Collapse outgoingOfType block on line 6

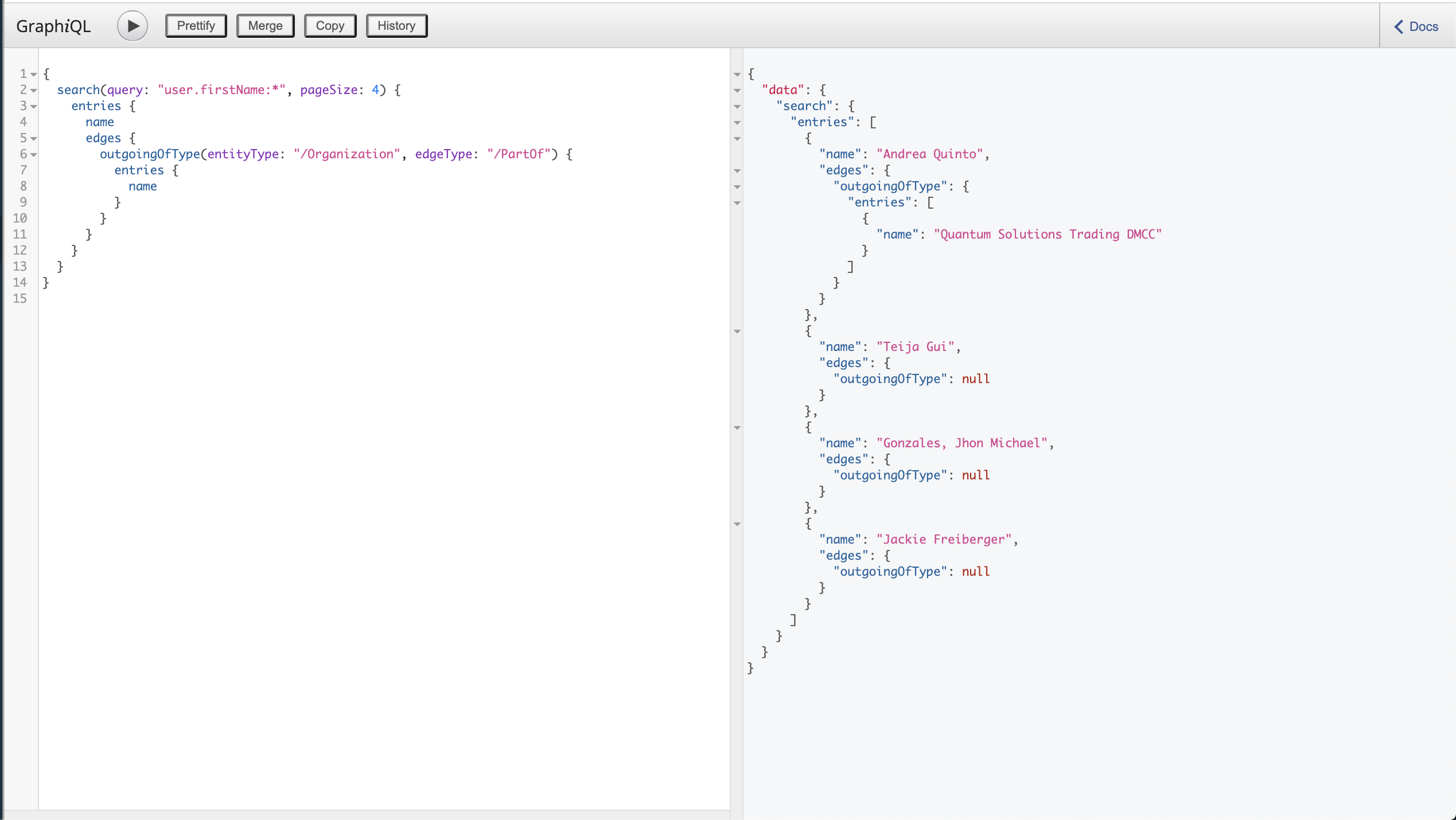(34, 155)
